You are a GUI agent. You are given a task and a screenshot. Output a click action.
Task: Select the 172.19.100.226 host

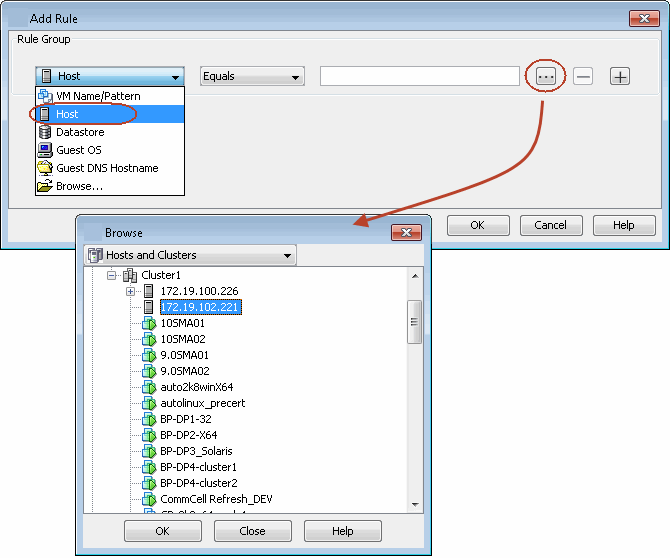click(199, 291)
